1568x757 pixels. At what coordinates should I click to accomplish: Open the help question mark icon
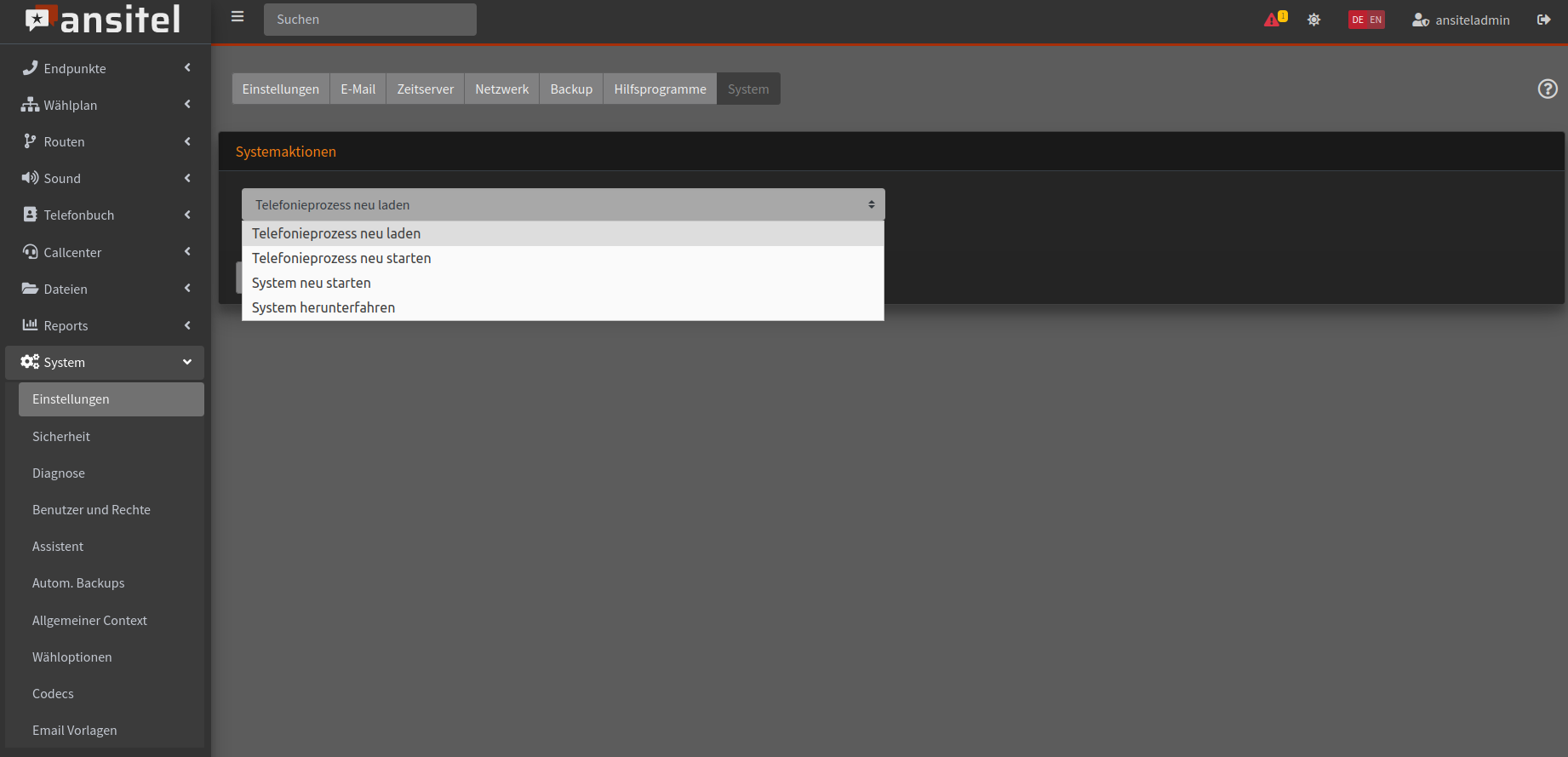1548,89
